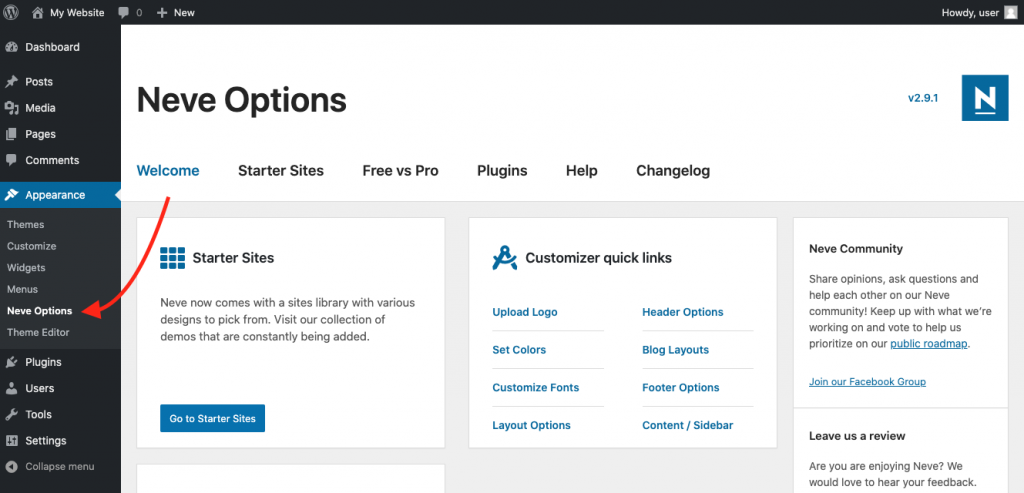
Task: Open the Header Options quick link
Action: pos(683,312)
